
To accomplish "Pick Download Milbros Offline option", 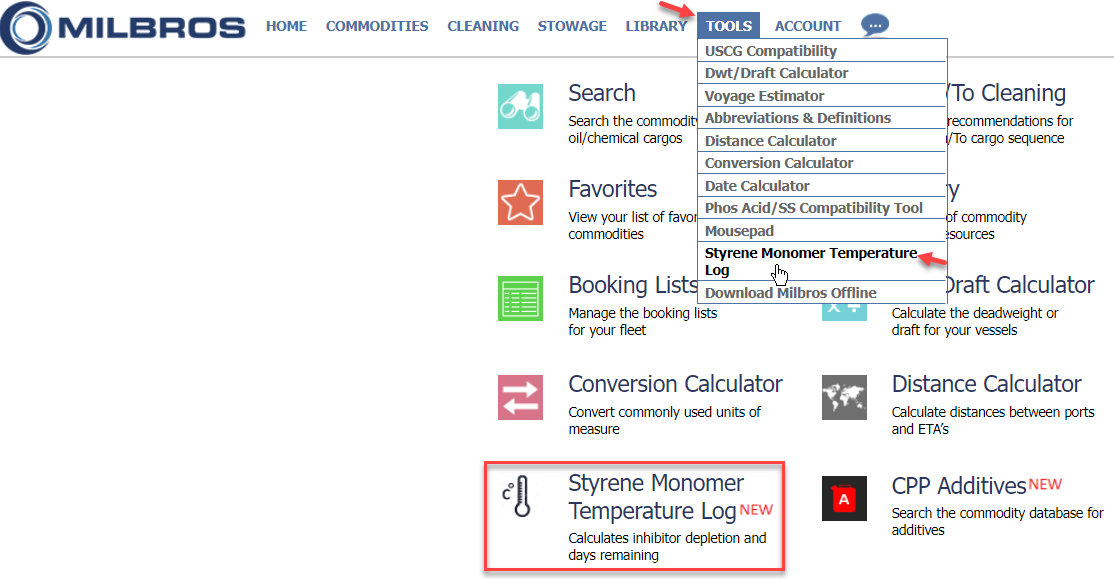I will click(x=790, y=293).
